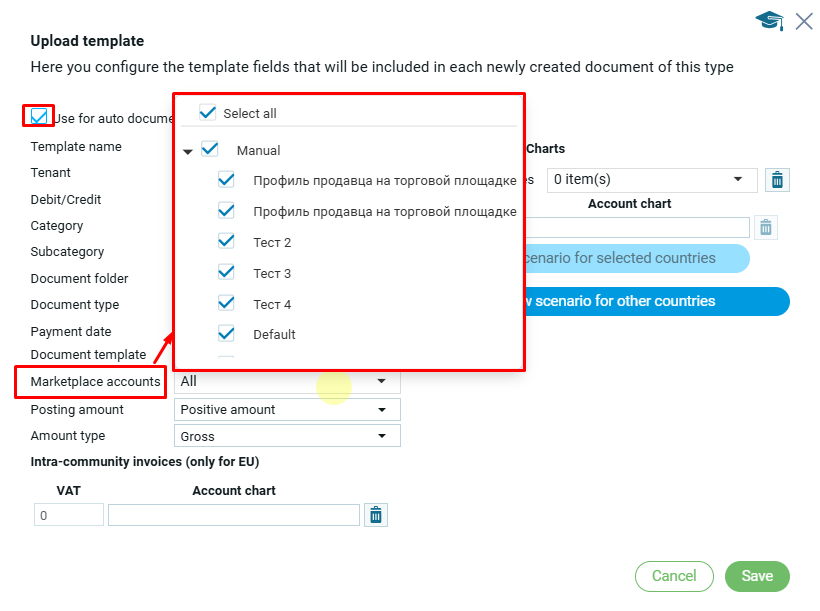This screenshot has width=820, height=611.
Task: Uncheck the Default account checkbox
Action: (x=227, y=334)
